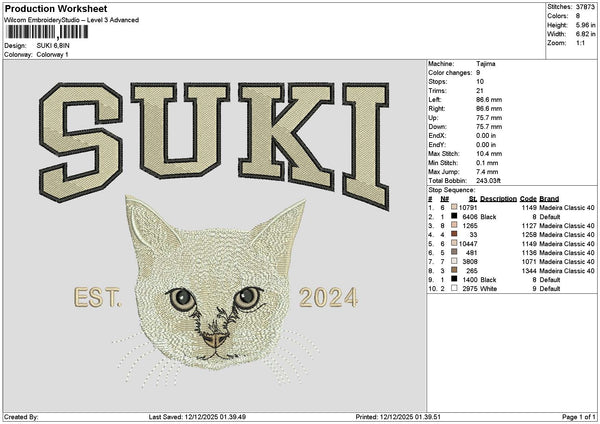Click the pale swatch in stop row 7
600x424 pixels.
[454, 261]
